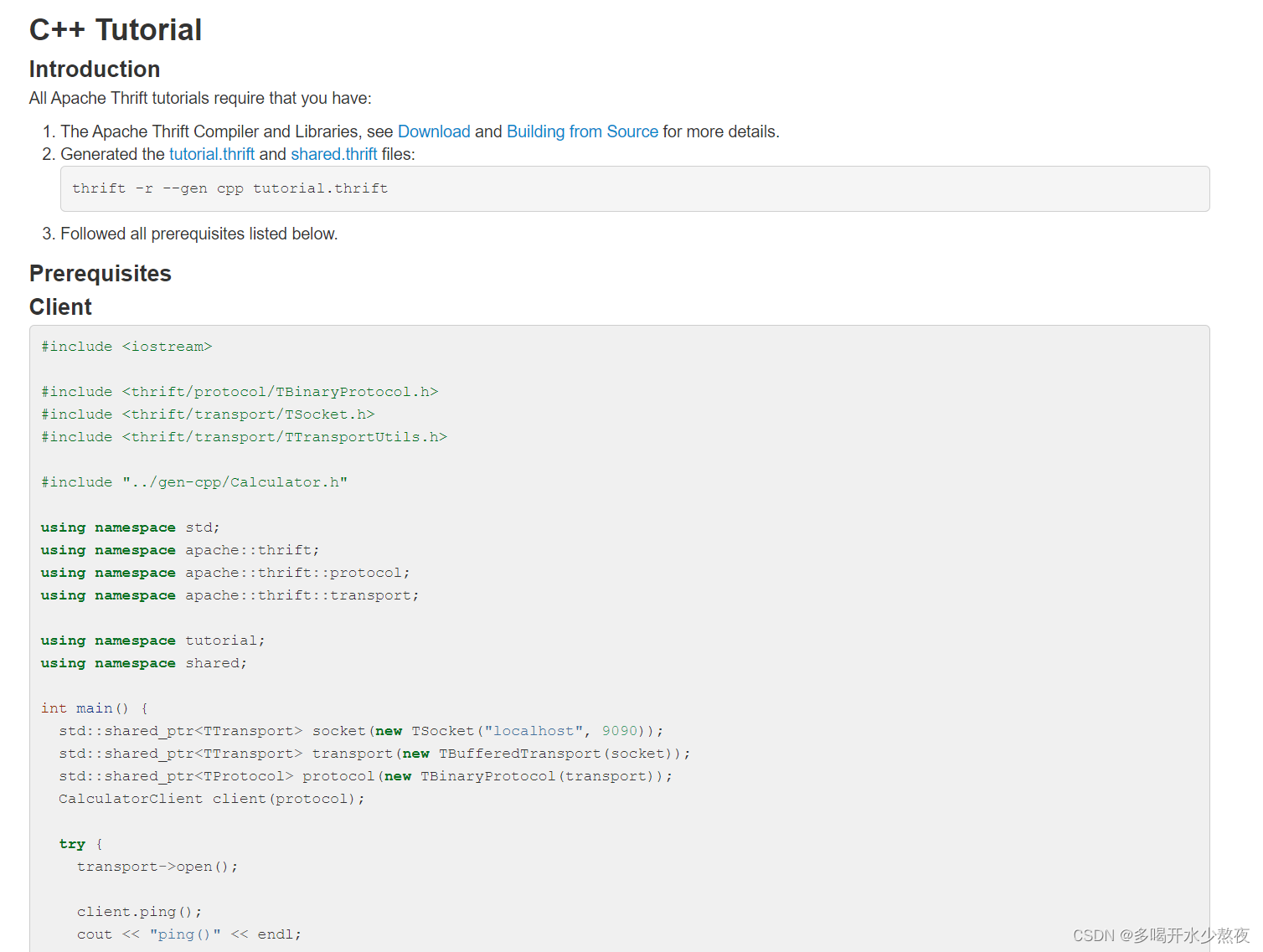Open the tutorial.thrift link
The image size is (1263, 952).
212,154
